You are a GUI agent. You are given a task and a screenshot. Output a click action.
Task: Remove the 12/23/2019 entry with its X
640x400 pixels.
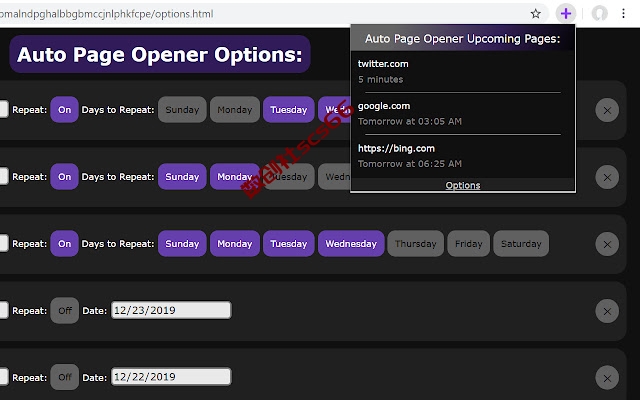[x=607, y=311]
